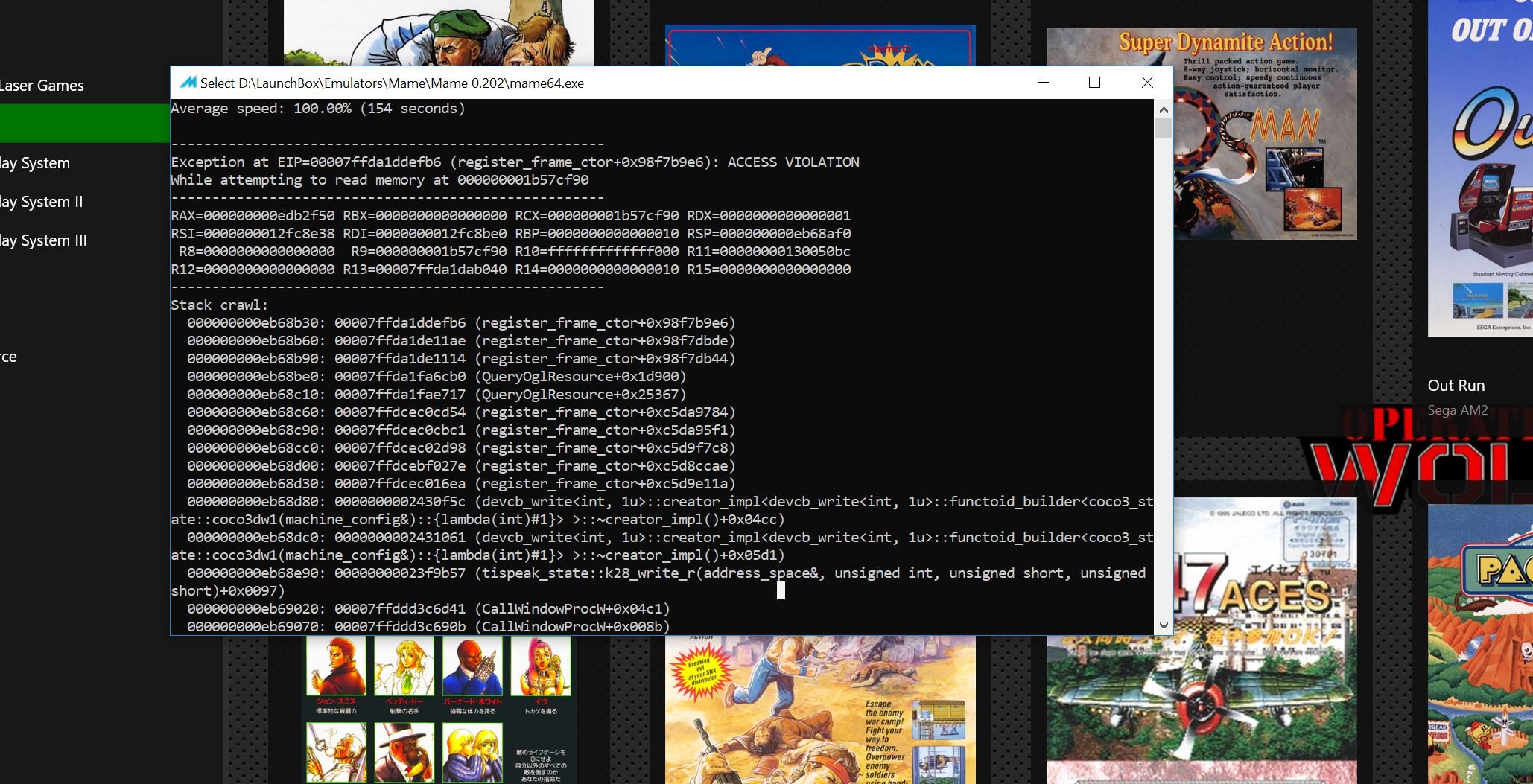Select Play System III in sidebar
Image resolution: width=1533 pixels, height=784 pixels.
[x=44, y=240]
